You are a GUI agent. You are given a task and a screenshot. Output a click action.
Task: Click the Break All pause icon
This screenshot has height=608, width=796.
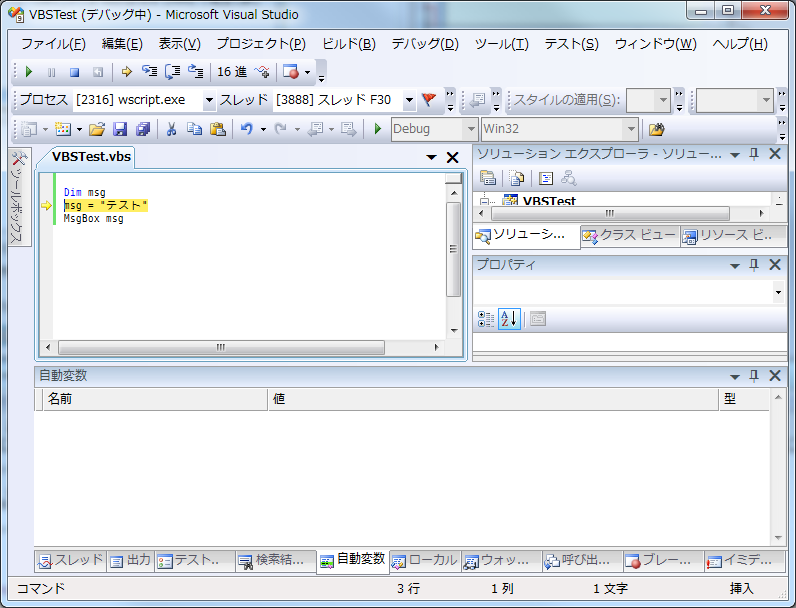pos(51,72)
